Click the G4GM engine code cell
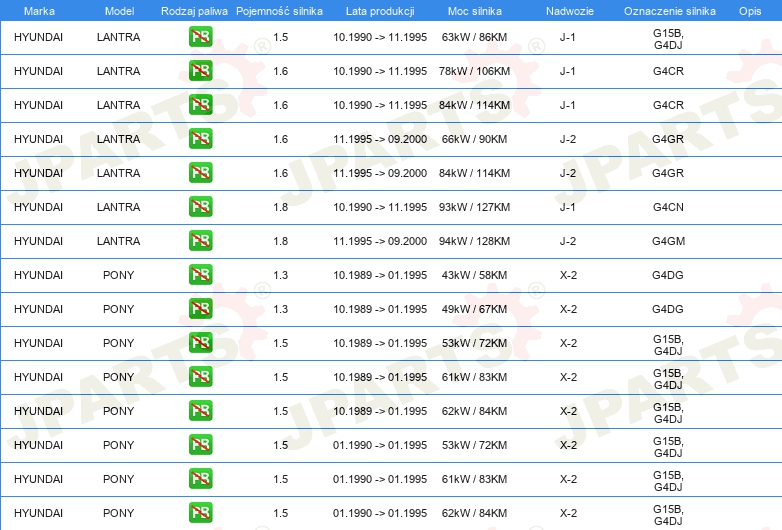Viewport: 782px width, 530px height. click(x=668, y=241)
